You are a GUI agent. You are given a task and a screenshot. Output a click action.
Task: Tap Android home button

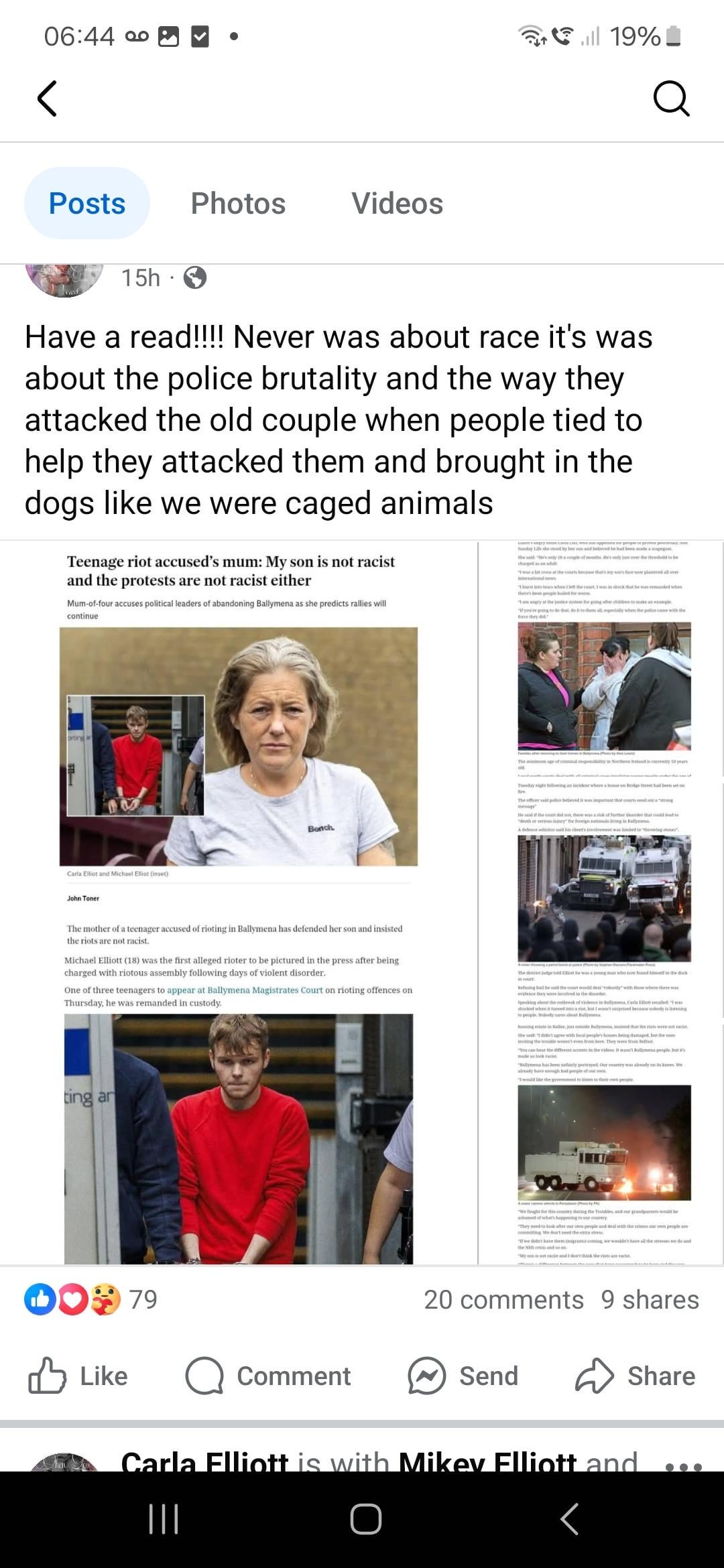tap(366, 1518)
